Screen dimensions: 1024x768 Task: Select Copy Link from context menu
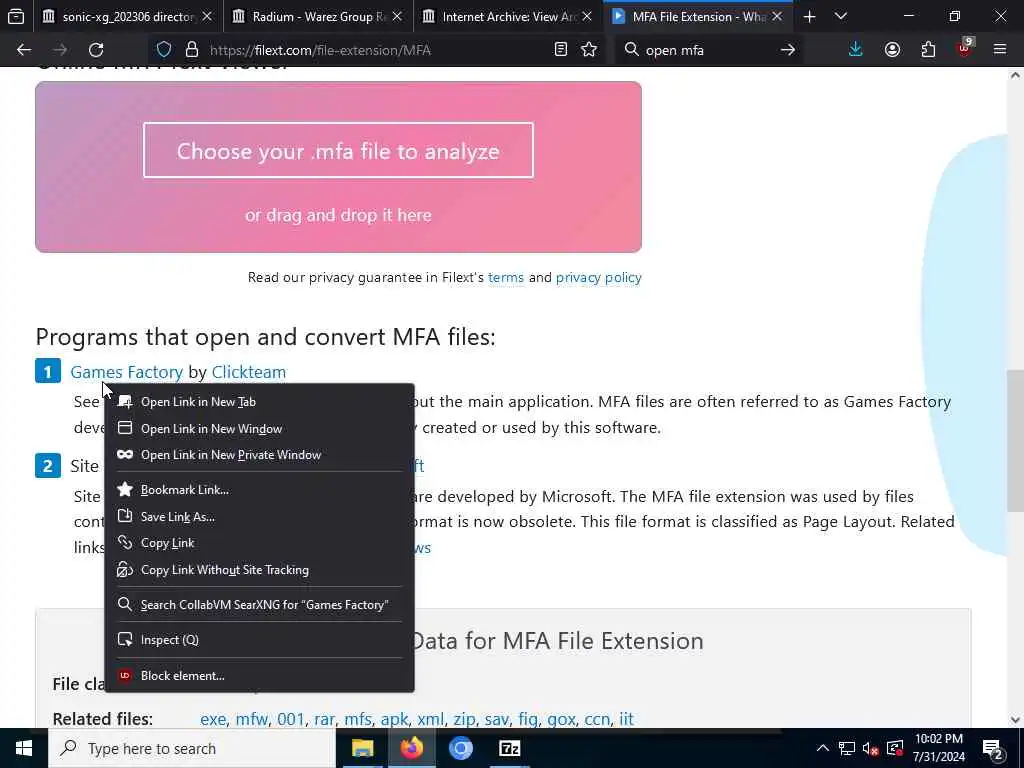(x=259, y=543)
